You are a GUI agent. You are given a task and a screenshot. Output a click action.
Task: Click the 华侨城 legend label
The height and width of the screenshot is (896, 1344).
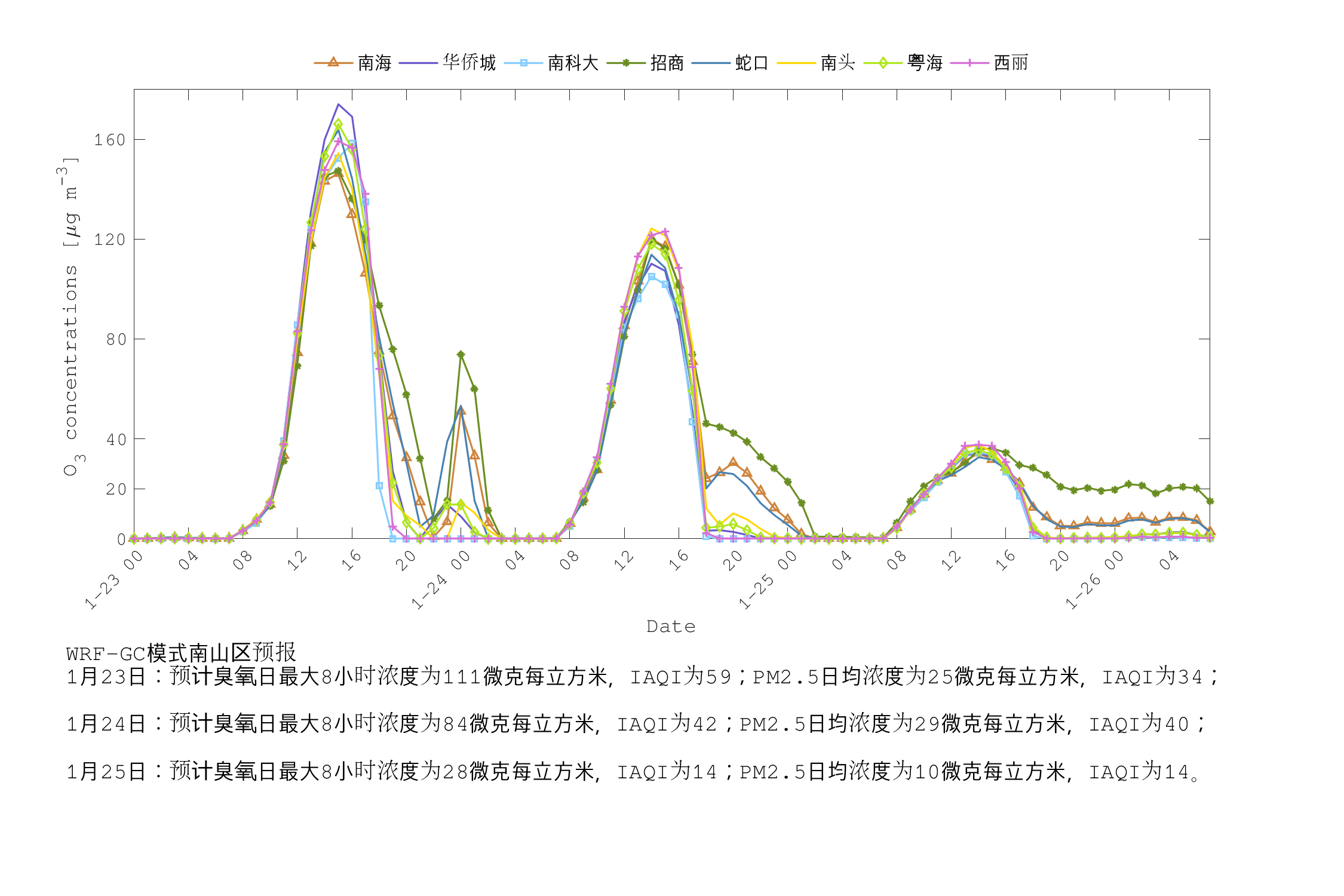469,63
